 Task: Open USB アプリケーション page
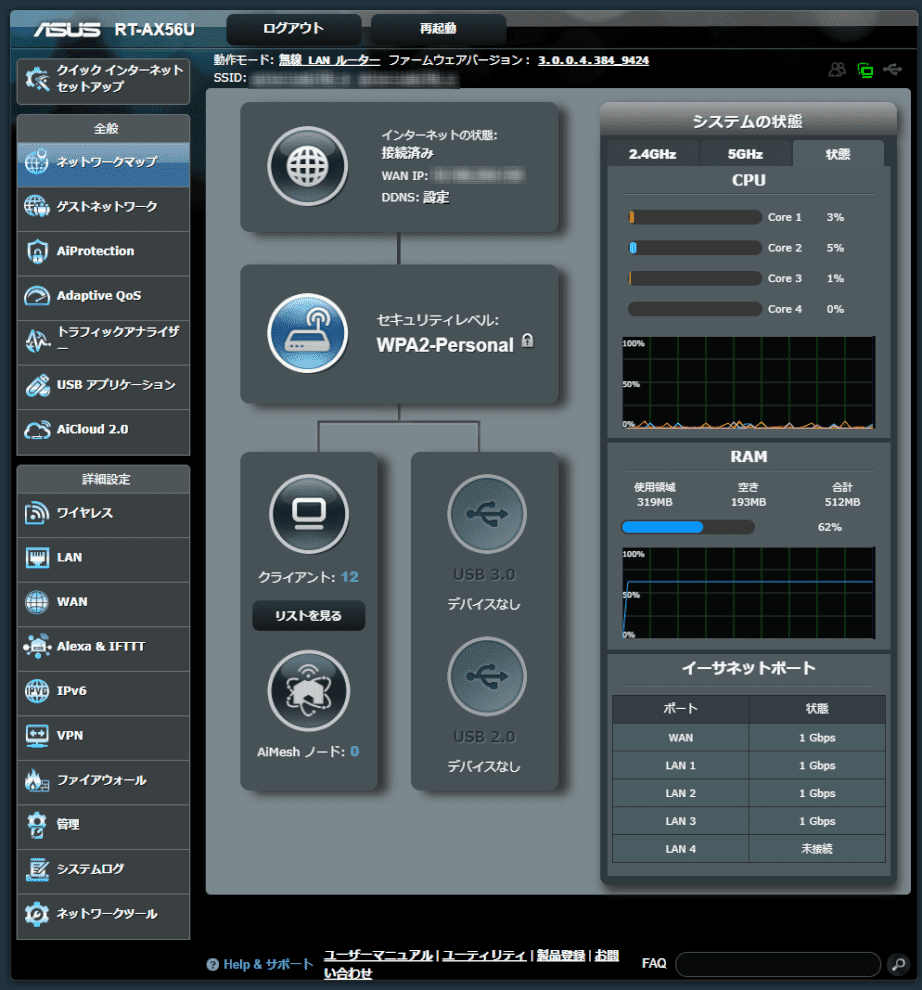[x=103, y=385]
